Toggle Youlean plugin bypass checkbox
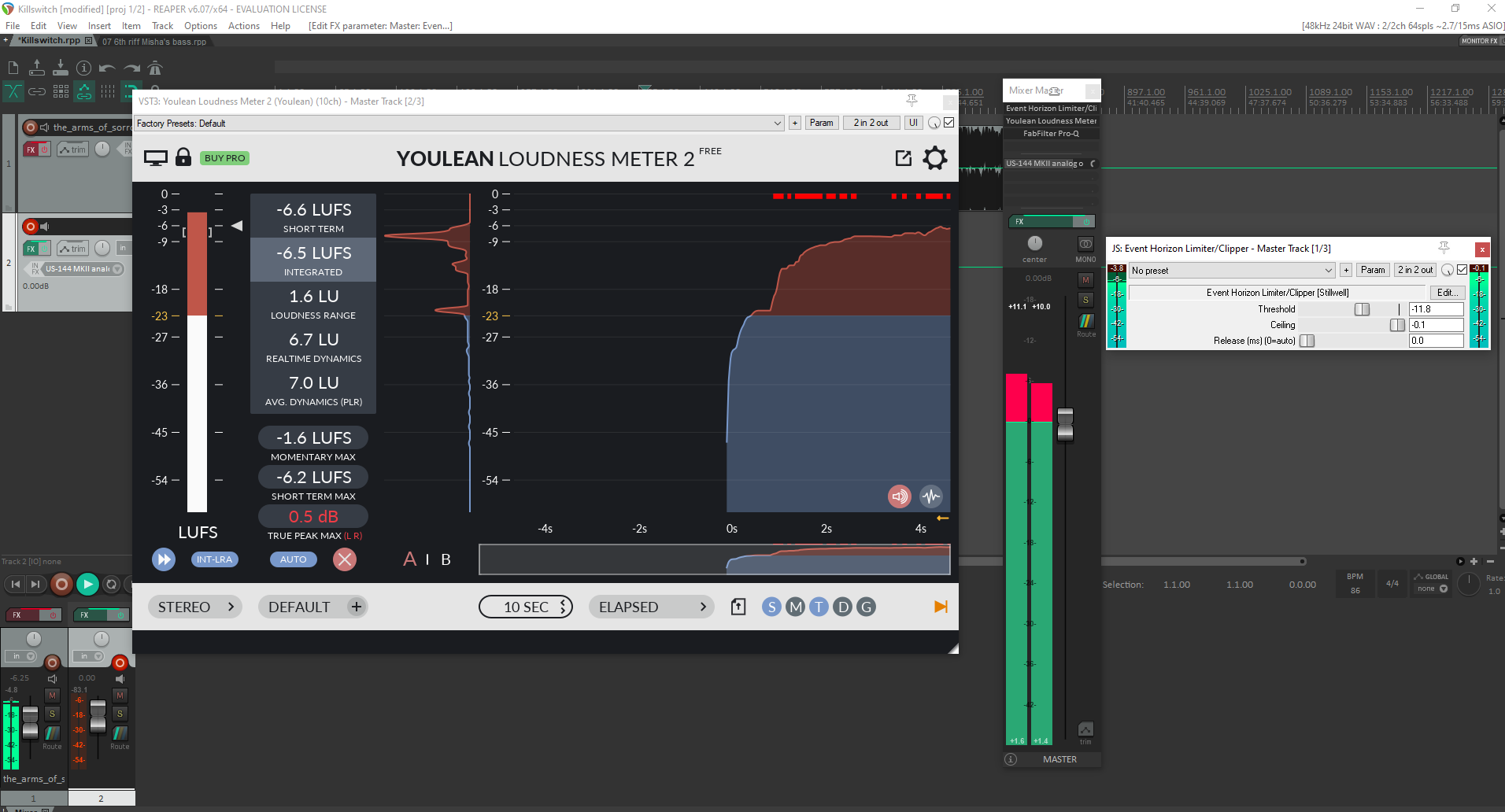The width and height of the screenshot is (1505, 812). tap(949, 123)
